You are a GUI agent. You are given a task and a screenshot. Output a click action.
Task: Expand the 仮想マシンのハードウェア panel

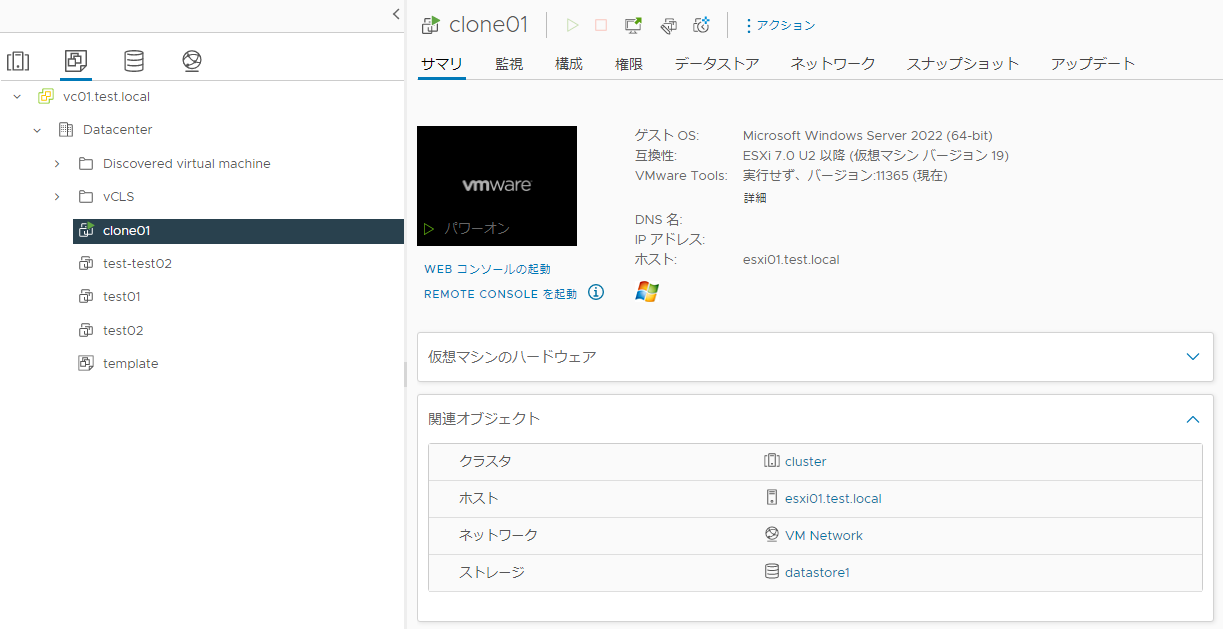coord(1192,357)
